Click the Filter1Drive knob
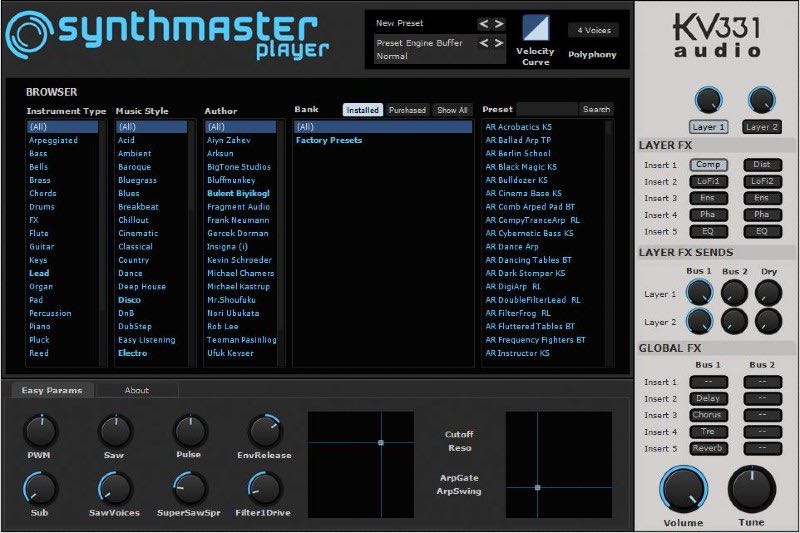The image size is (800, 533). click(x=264, y=488)
